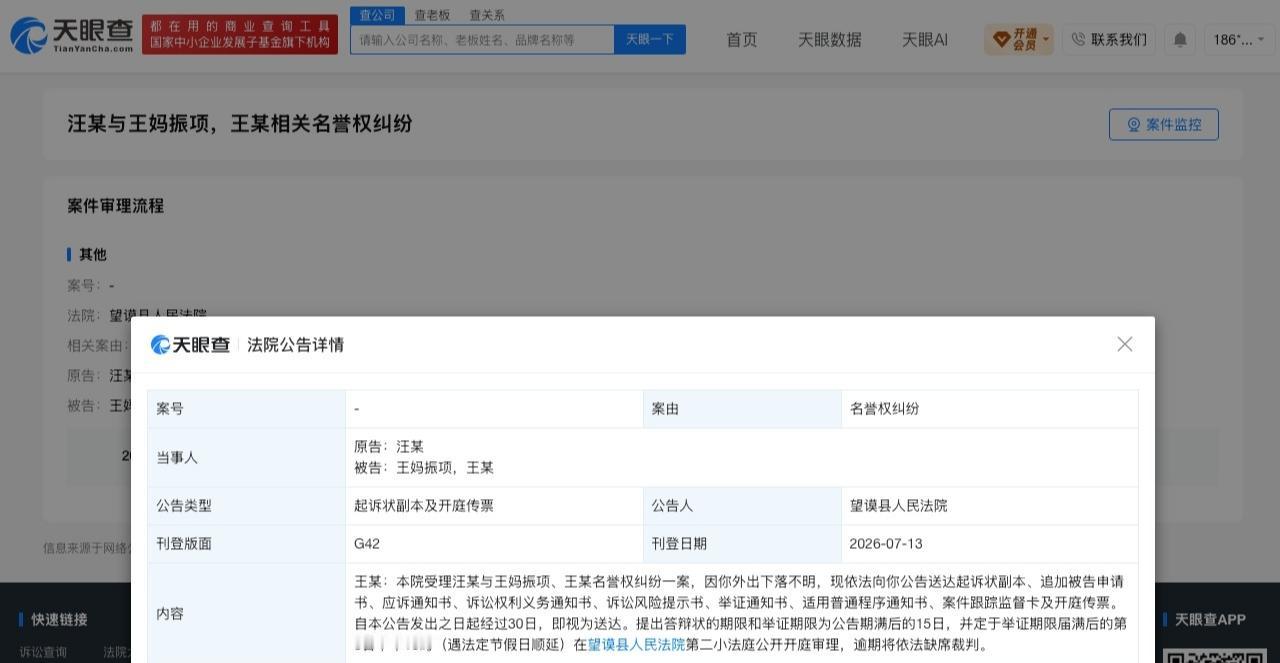Click the 法院公告详情 dialog title

pyautogui.click(x=296, y=345)
